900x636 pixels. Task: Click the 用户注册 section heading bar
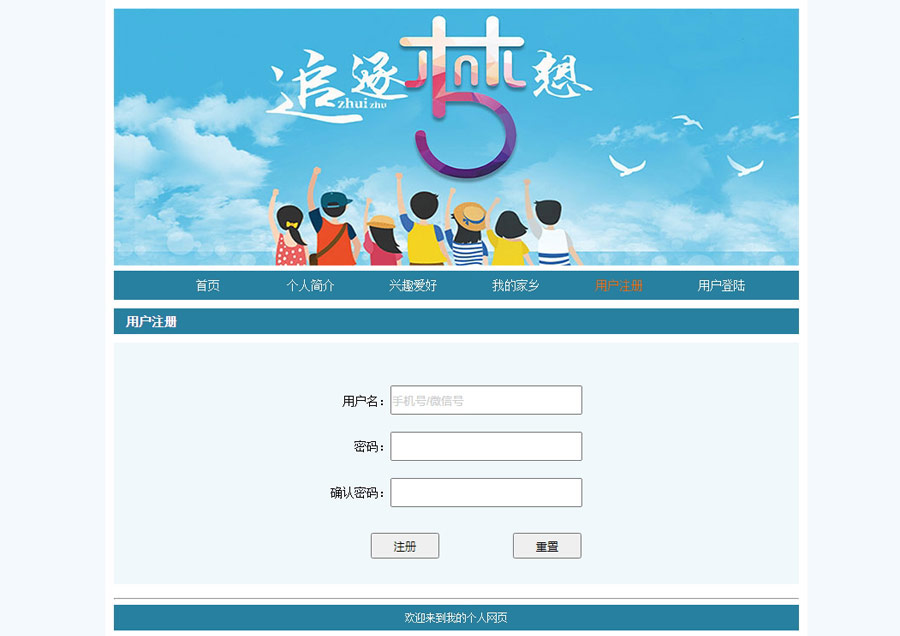pos(456,321)
